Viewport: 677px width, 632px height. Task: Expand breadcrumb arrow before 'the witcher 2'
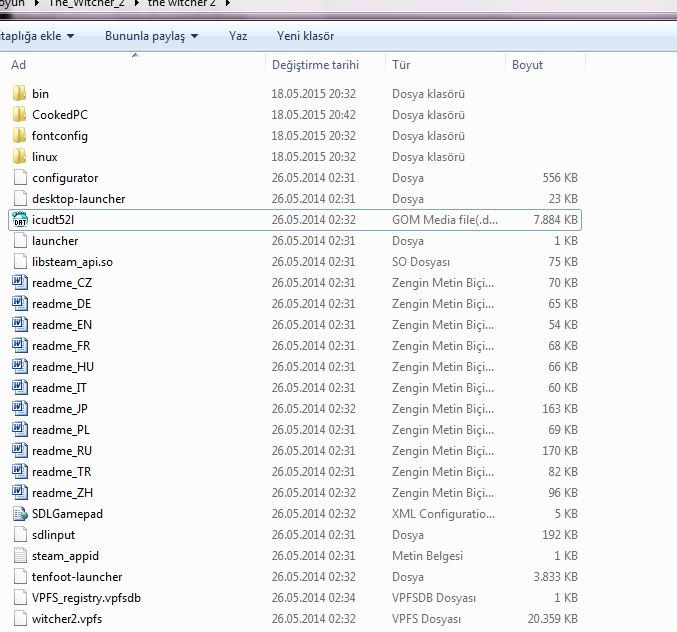136,3
